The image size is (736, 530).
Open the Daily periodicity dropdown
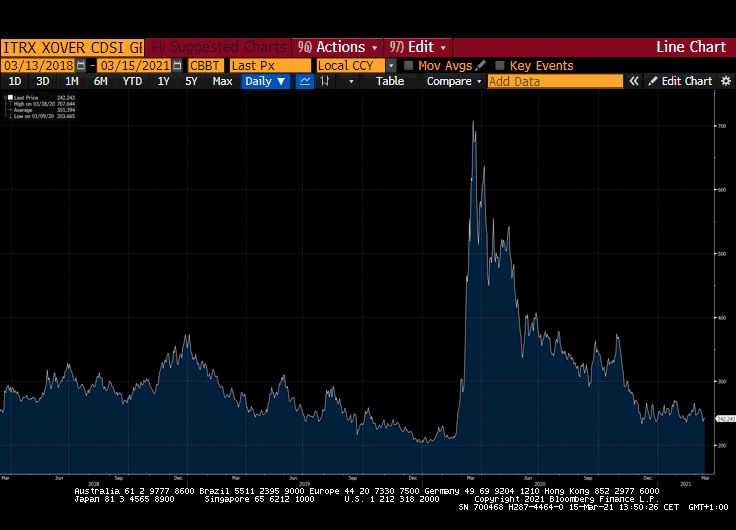tap(265, 81)
